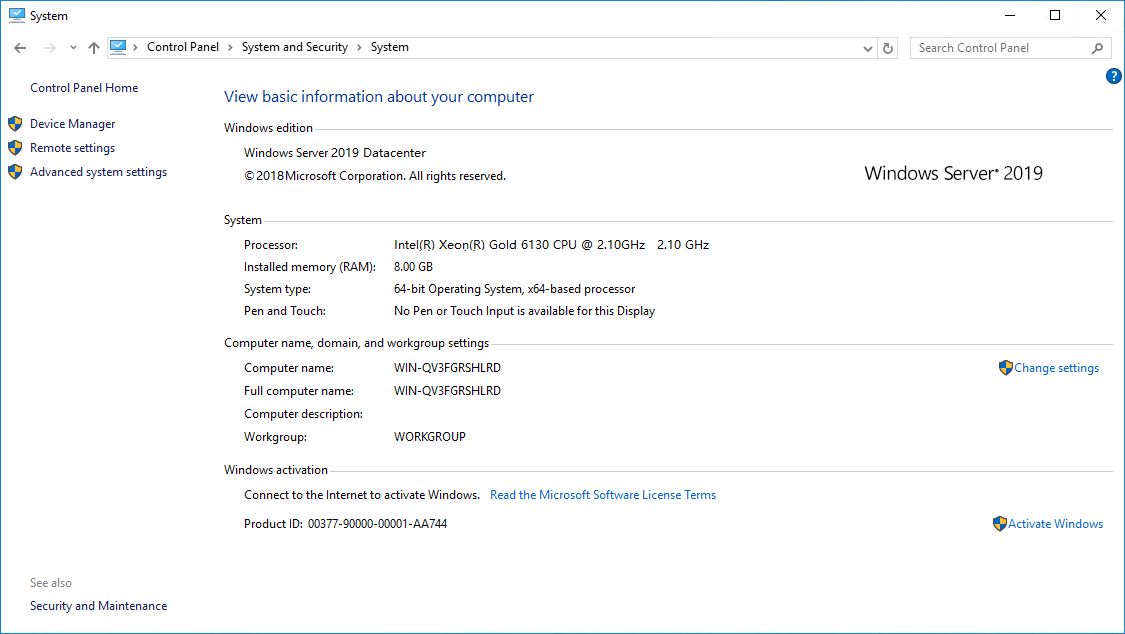
Task: Open Control Panel Home
Action: (84, 88)
